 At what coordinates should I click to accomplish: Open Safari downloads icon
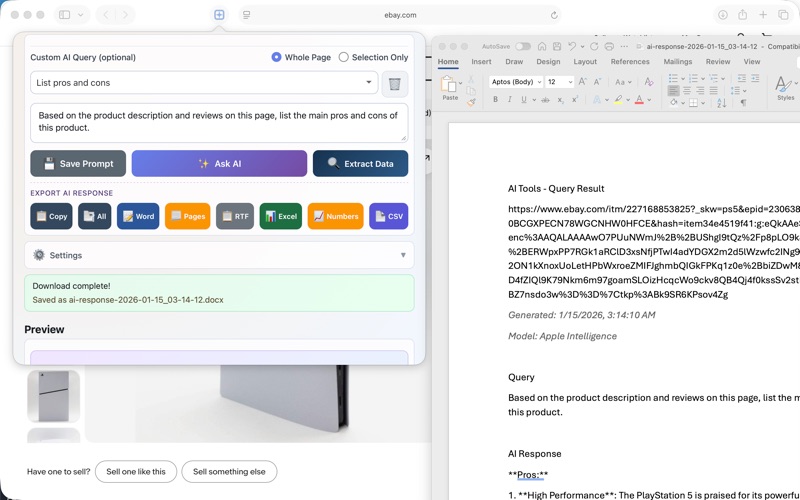(x=722, y=15)
